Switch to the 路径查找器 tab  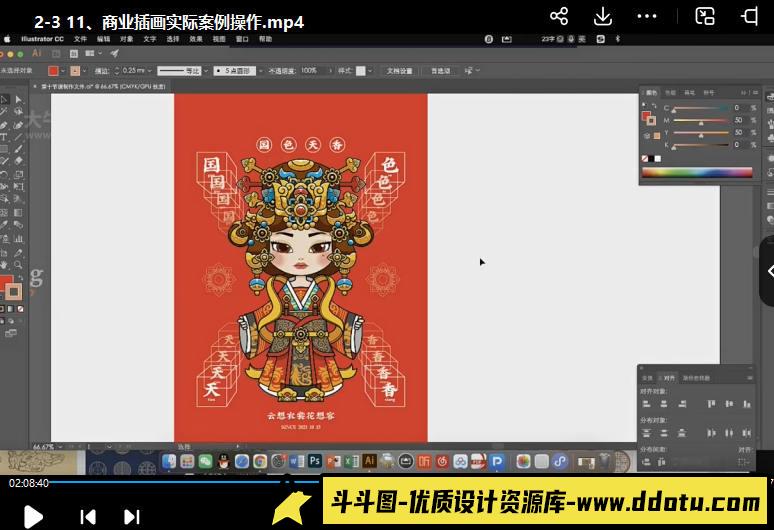(x=696, y=378)
